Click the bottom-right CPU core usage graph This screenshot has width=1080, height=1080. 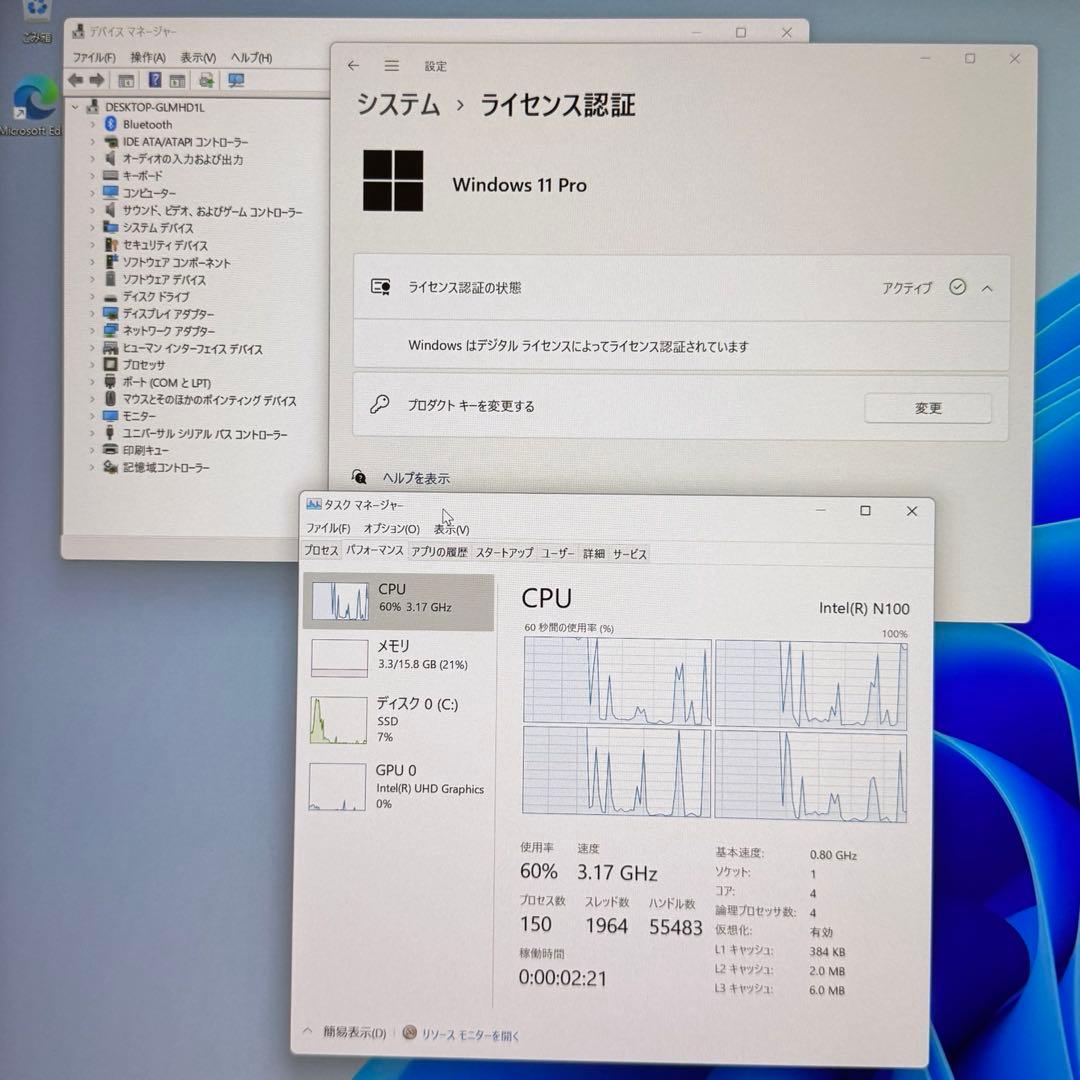[x=811, y=776]
